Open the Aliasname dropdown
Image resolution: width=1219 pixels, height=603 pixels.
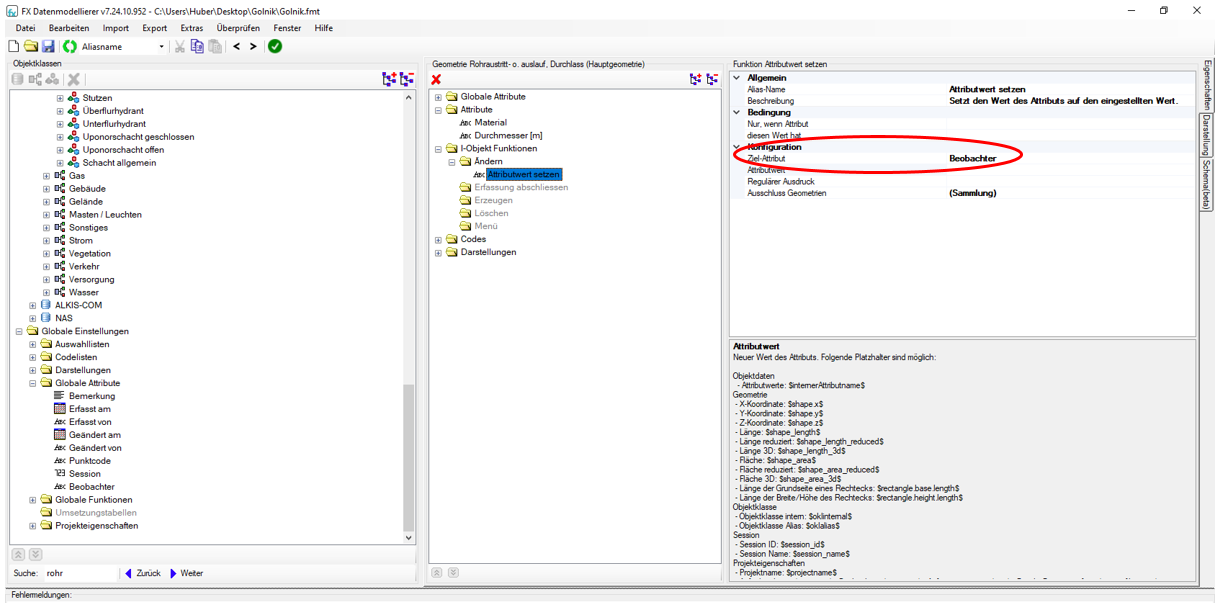tap(161, 46)
